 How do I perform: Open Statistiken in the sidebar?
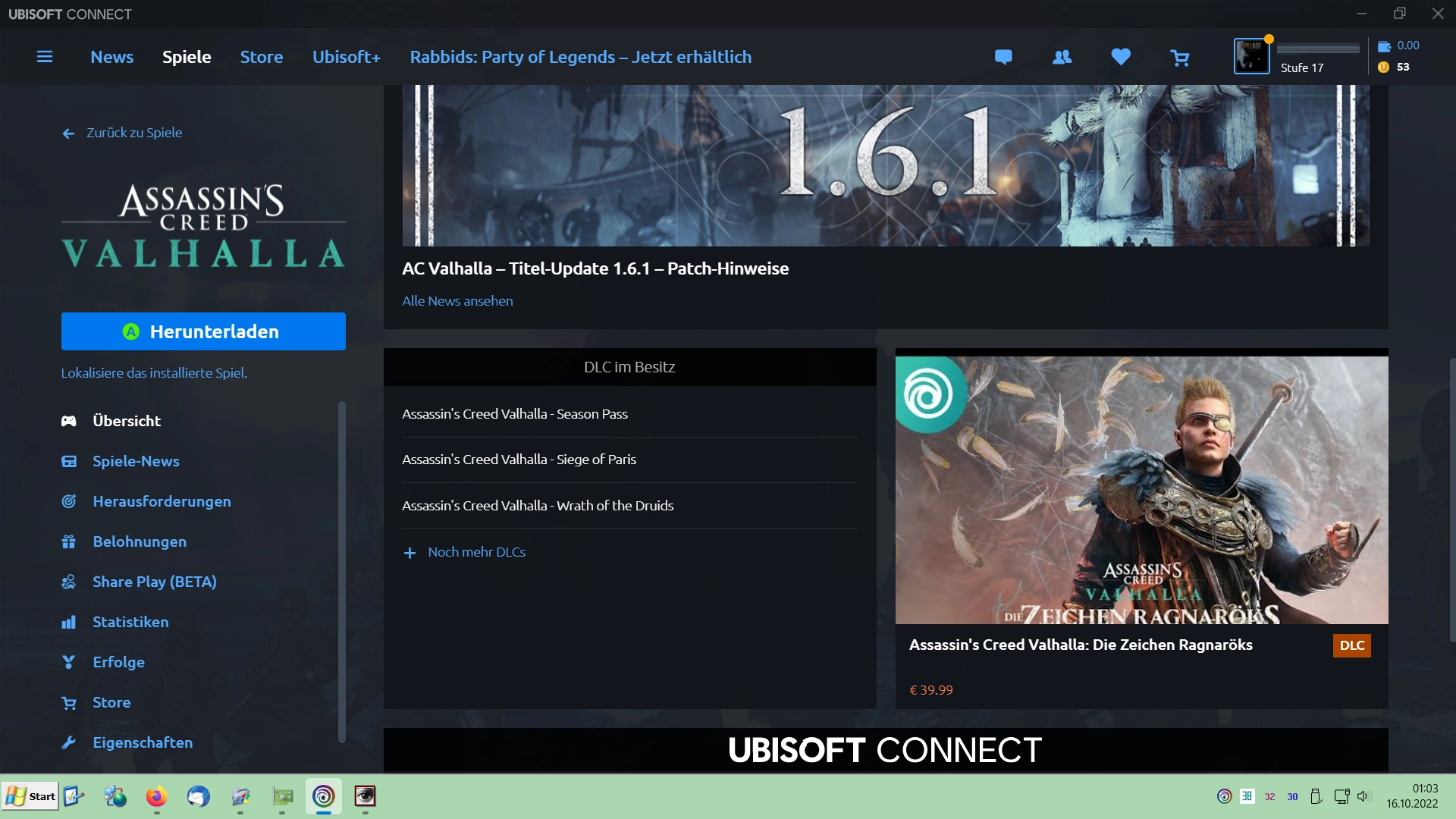(x=115, y=622)
